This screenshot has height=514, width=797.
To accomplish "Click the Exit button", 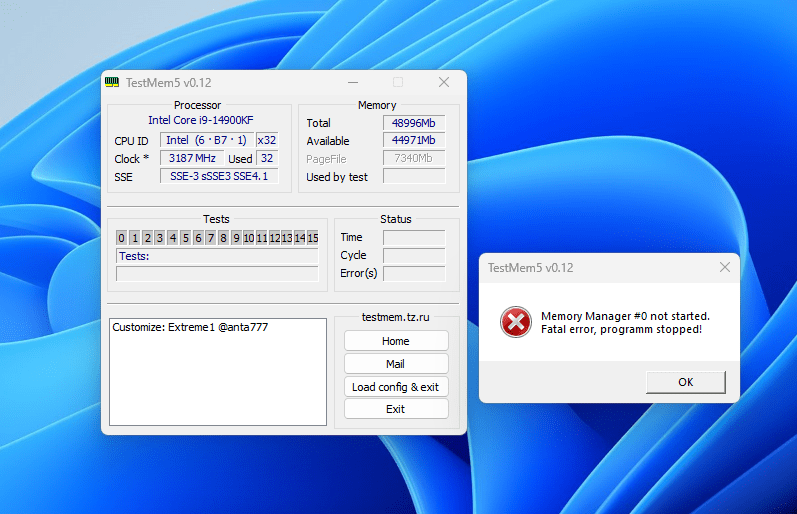I will click(396, 409).
